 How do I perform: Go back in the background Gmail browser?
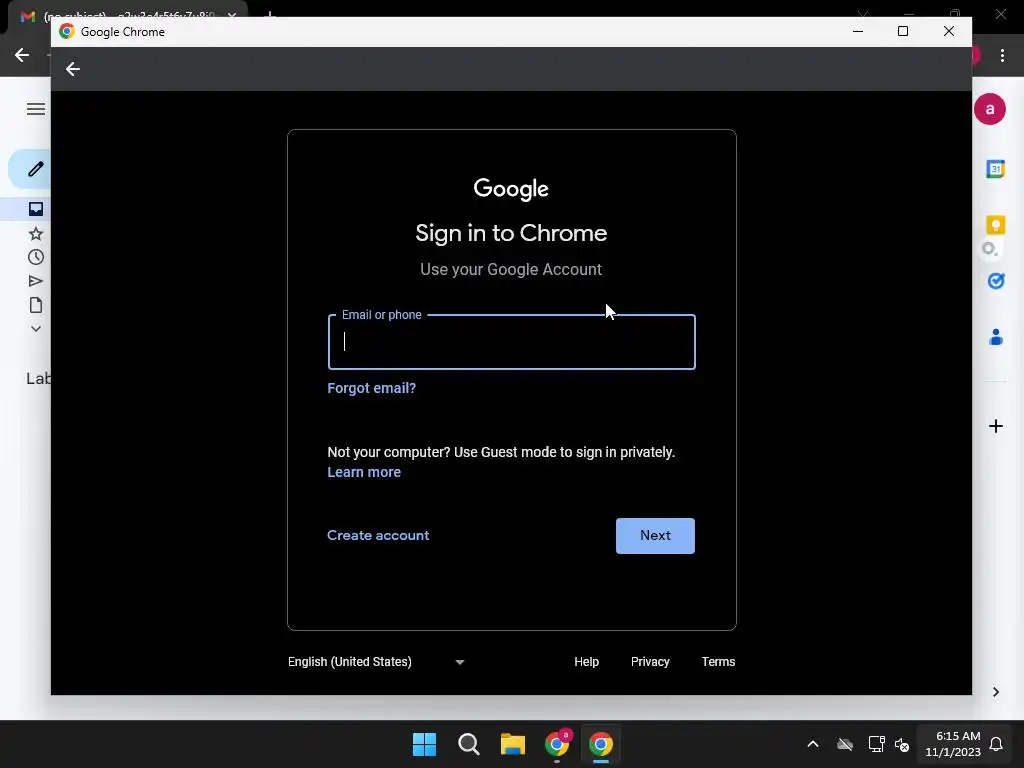22,56
